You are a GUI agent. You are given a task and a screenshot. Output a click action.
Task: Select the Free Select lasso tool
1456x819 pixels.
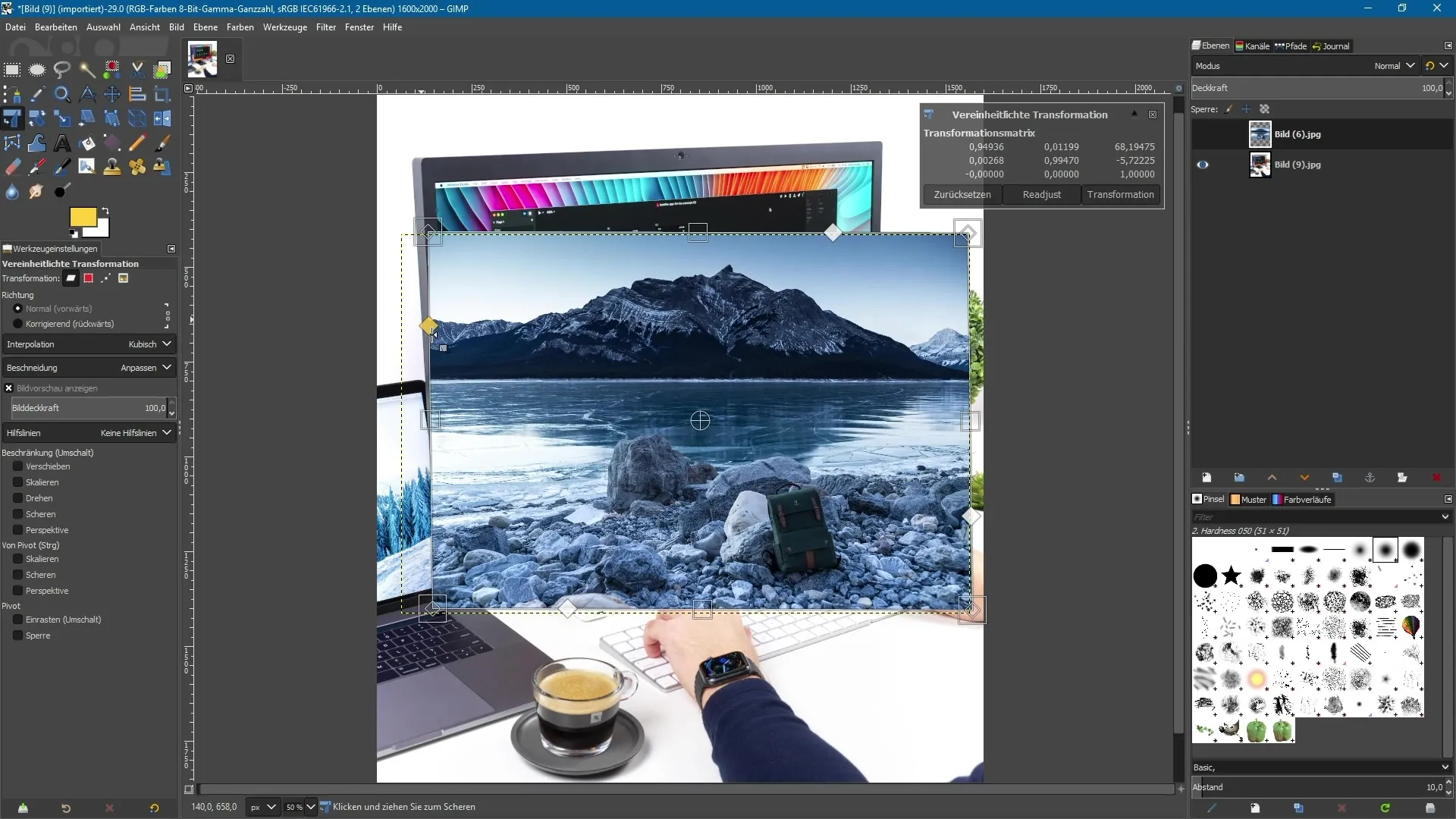pyautogui.click(x=62, y=70)
